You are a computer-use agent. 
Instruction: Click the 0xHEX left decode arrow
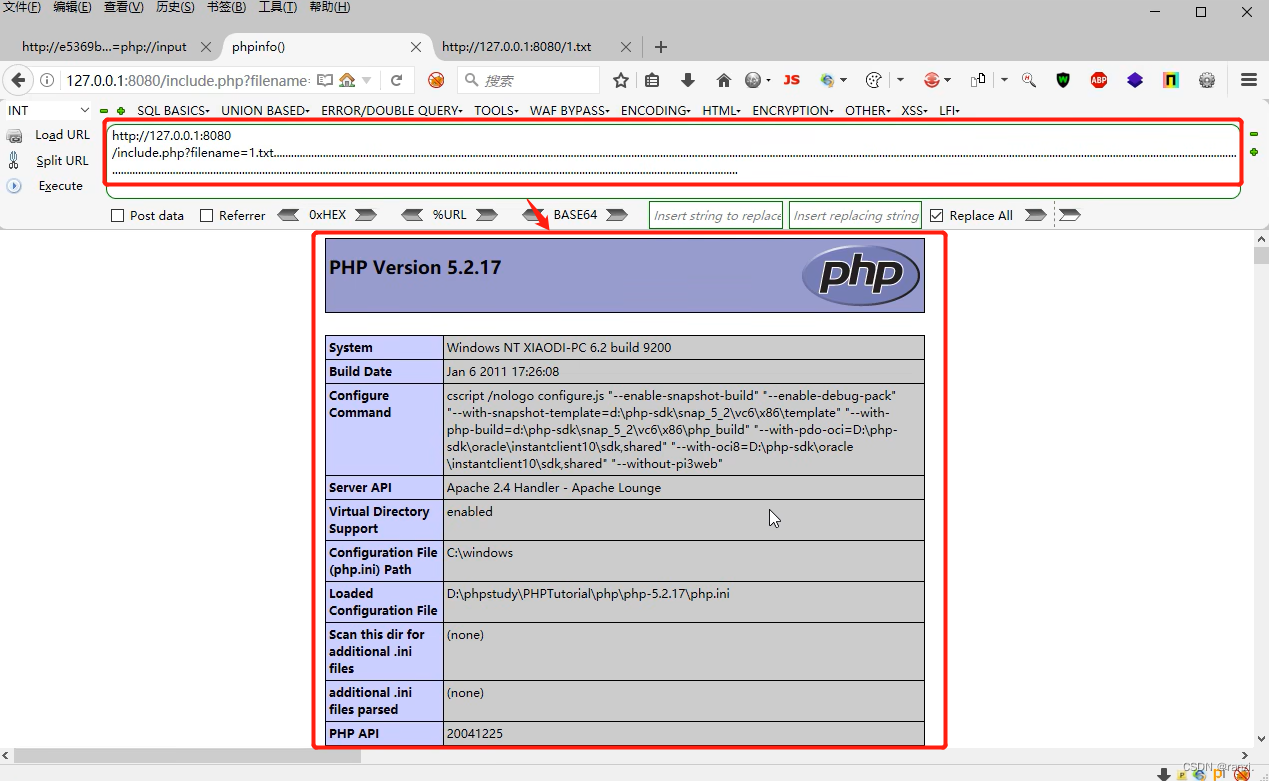click(288, 215)
